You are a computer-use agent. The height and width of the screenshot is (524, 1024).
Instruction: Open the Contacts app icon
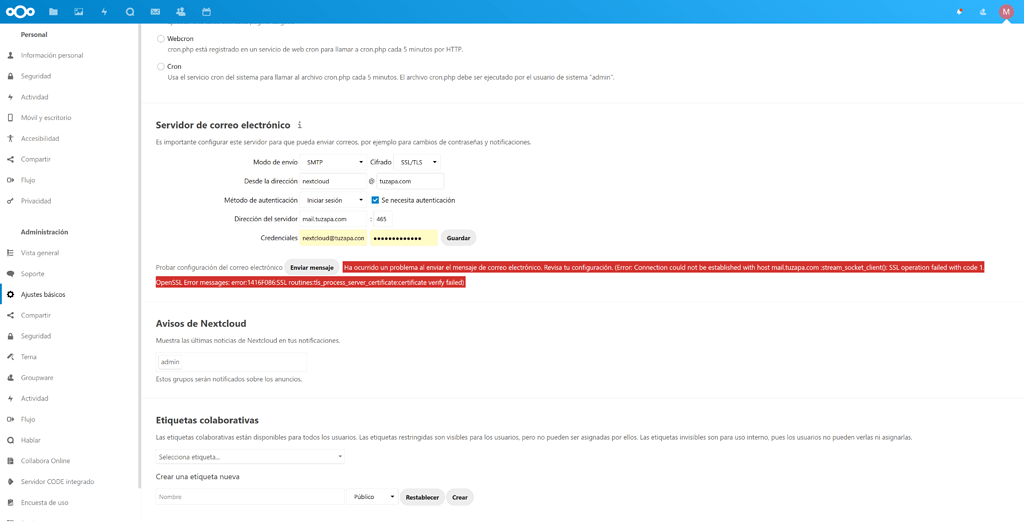point(181,12)
